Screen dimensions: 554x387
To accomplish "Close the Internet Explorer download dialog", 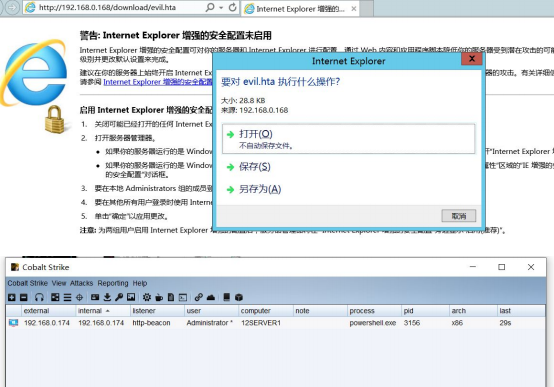I will click(472, 59).
